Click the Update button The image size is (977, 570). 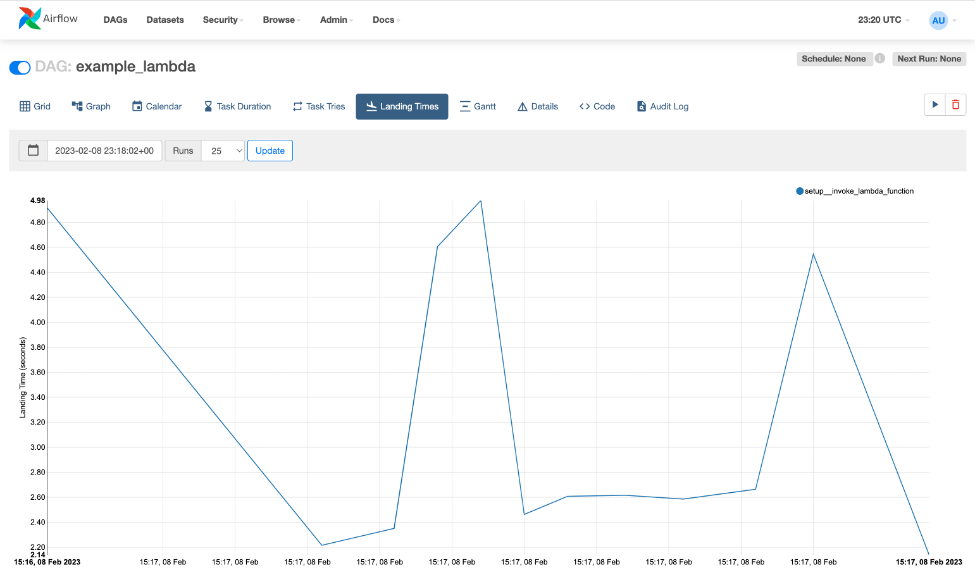(270, 151)
